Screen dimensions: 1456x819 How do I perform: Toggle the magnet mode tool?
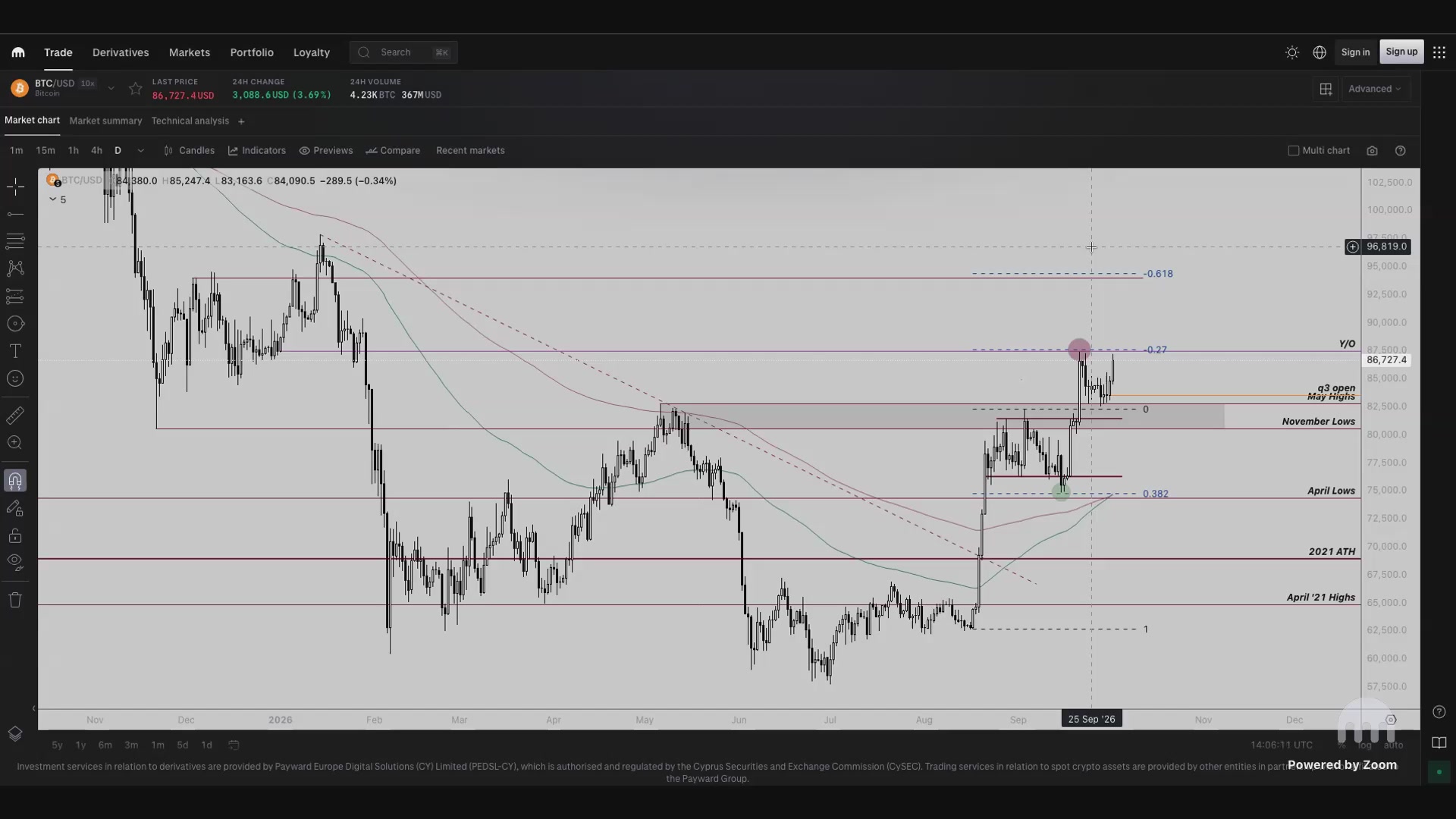[15, 481]
